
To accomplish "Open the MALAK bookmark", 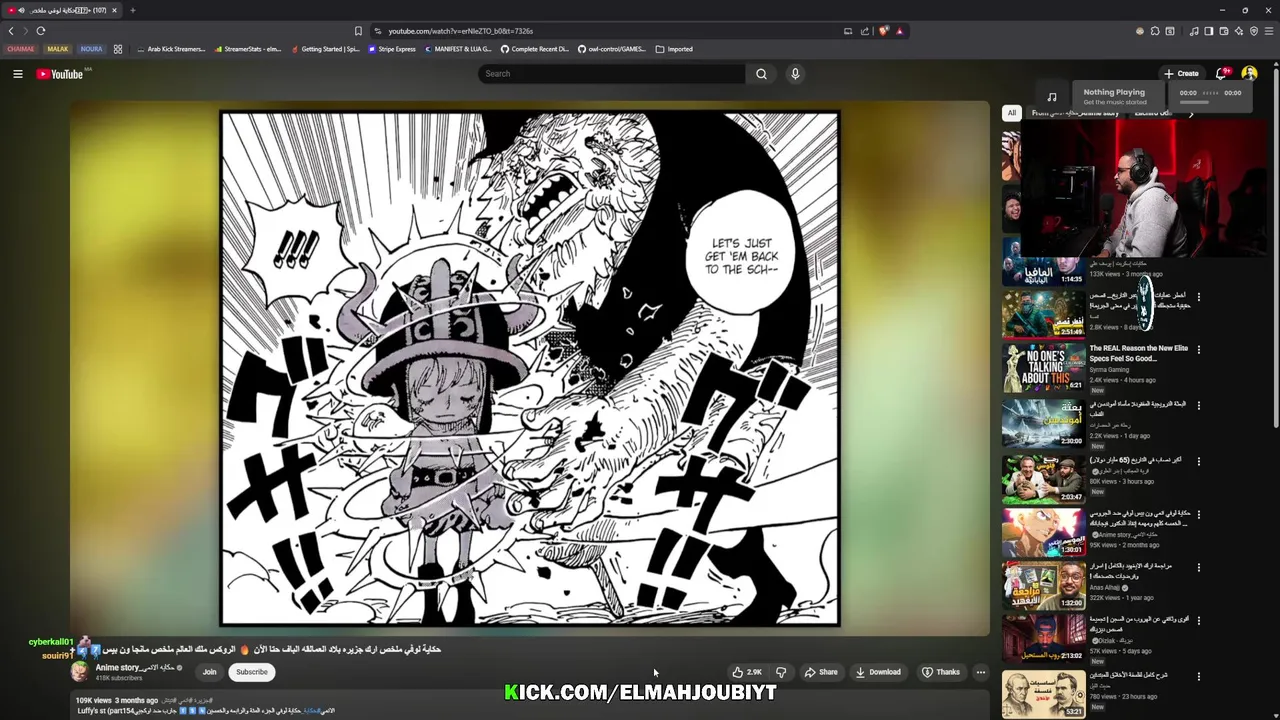I will (58, 49).
